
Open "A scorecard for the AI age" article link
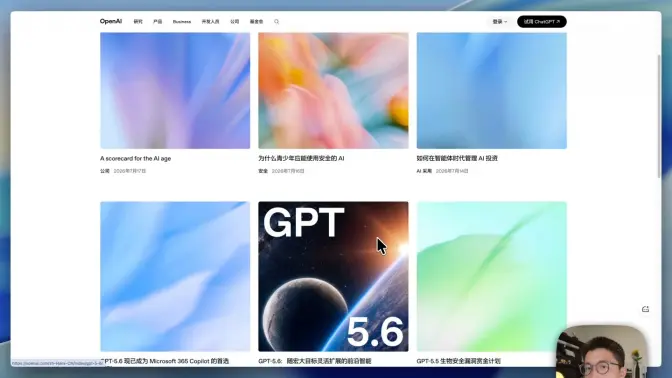tap(135, 158)
